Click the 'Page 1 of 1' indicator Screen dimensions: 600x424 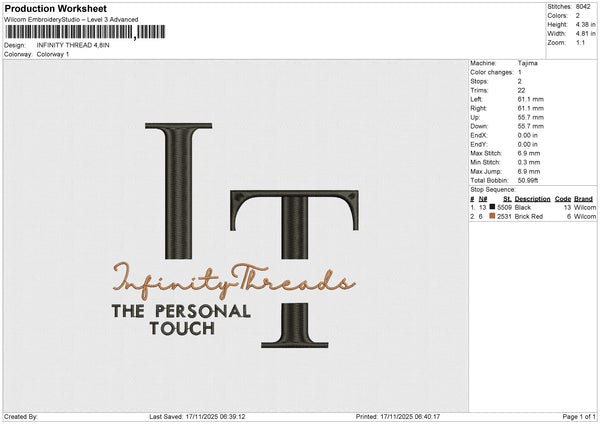pos(579,417)
